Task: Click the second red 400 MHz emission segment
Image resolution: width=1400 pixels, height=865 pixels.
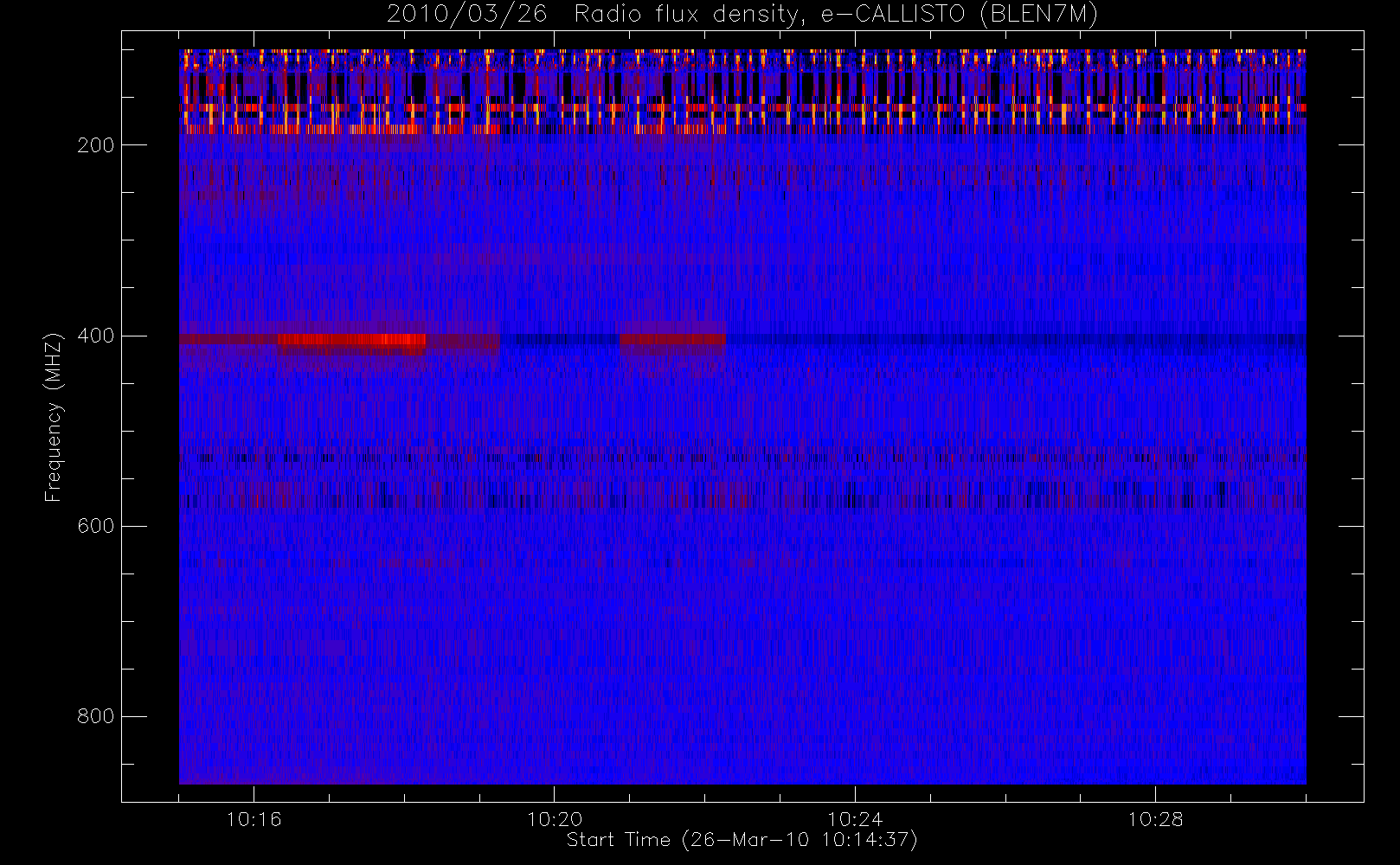Action: [x=673, y=340]
